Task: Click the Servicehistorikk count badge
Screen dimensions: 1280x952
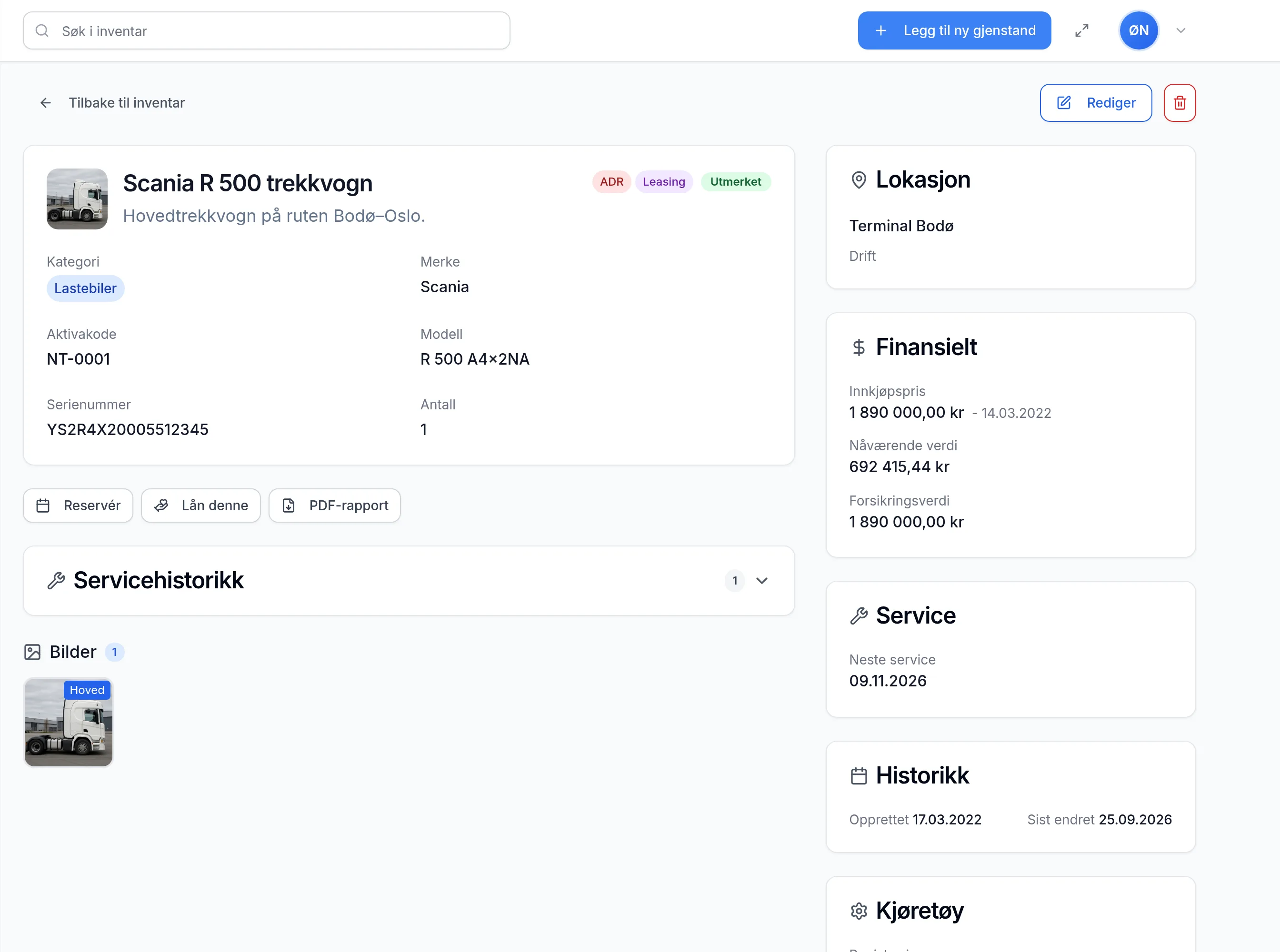Action: [x=735, y=580]
